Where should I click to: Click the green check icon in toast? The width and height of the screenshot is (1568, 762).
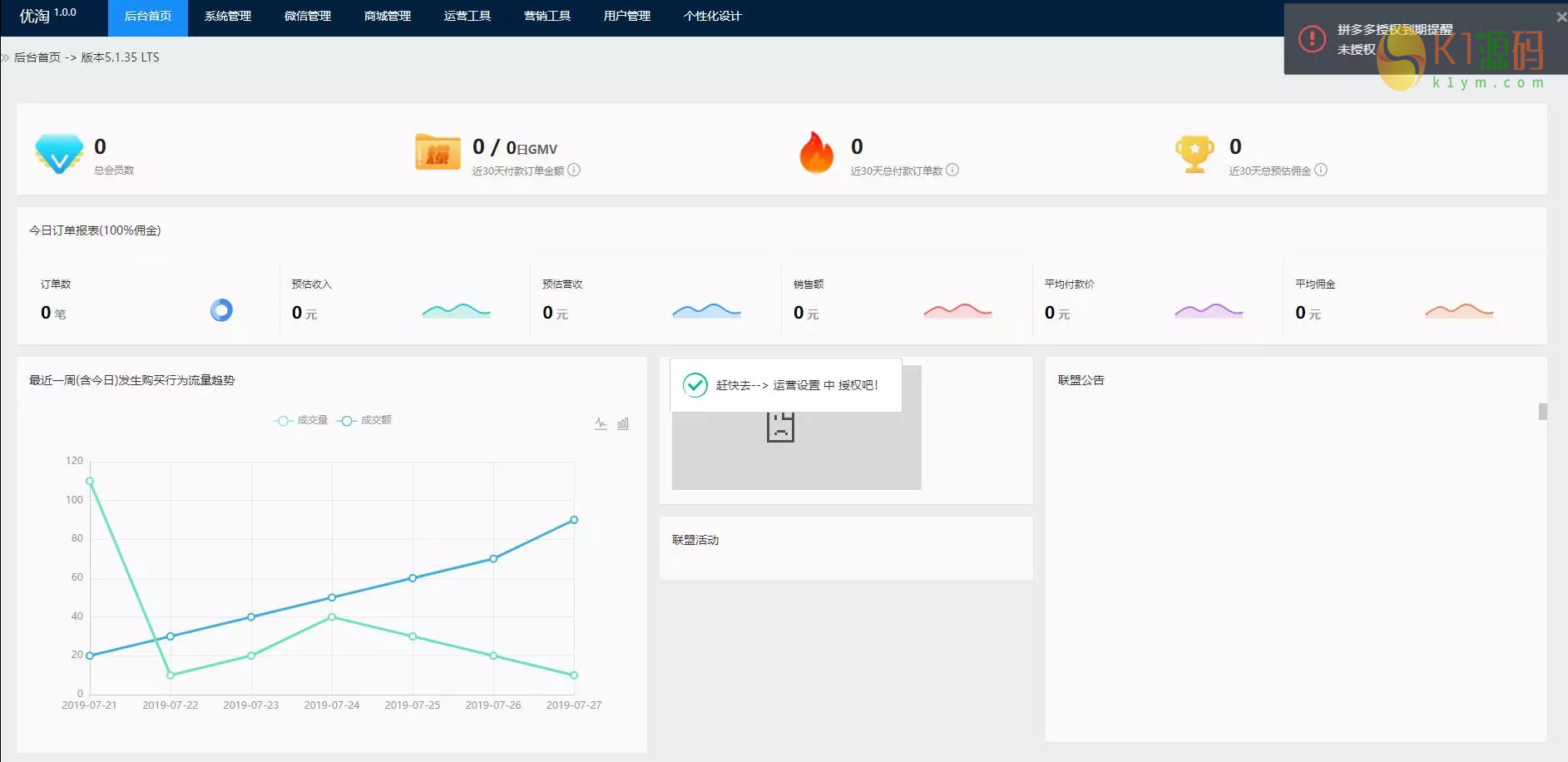tap(695, 385)
